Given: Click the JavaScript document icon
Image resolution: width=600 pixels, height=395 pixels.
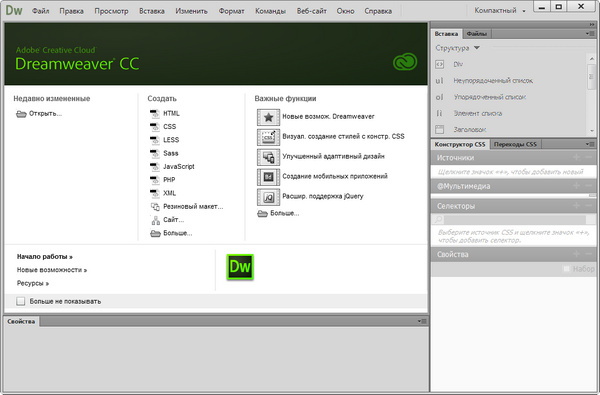Looking at the screenshot, I should click(155, 166).
